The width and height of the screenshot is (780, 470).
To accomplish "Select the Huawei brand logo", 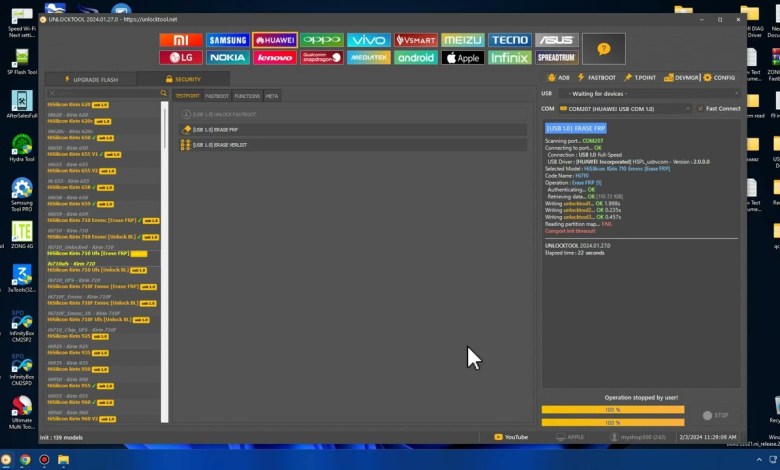I will [x=275, y=40].
